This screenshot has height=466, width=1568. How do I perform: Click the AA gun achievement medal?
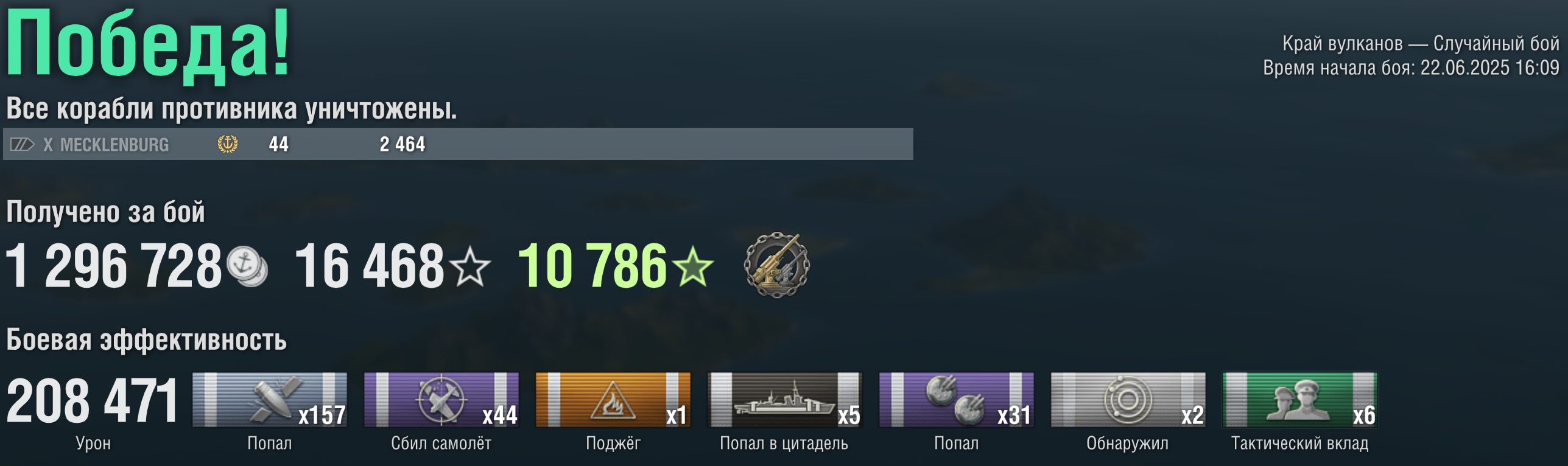click(x=777, y=265)
